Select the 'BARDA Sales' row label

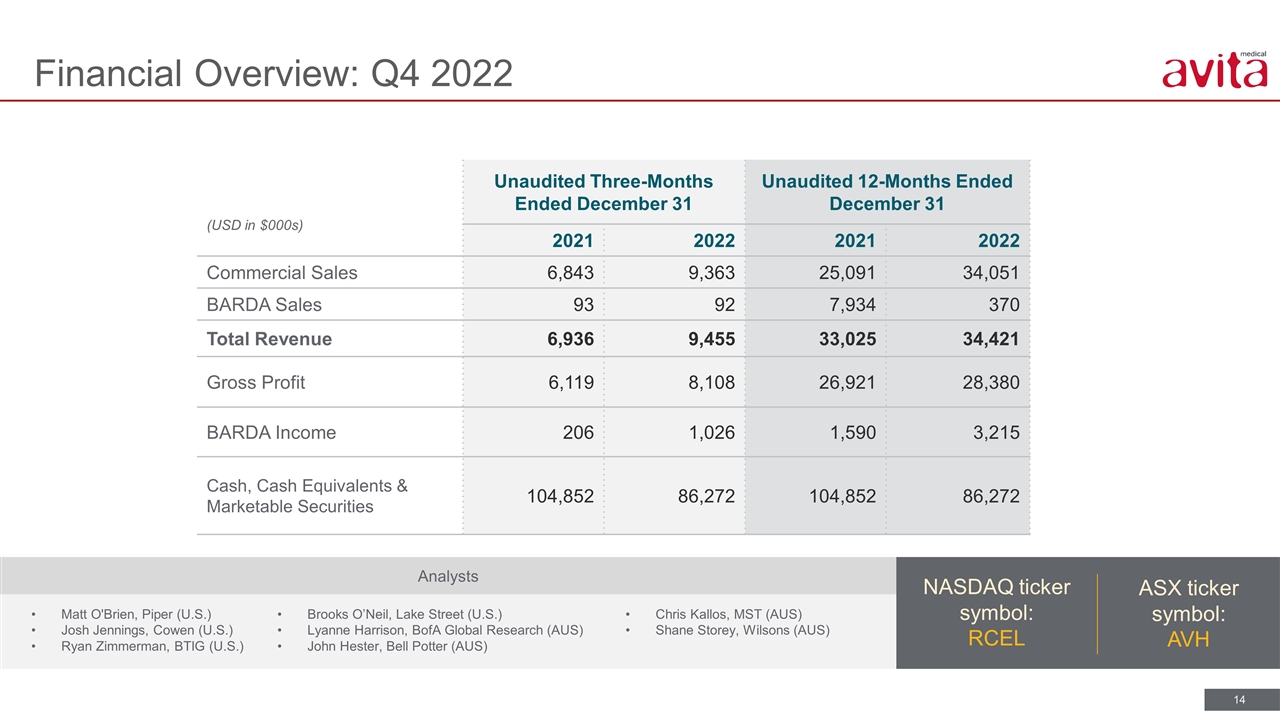point(264,305)
